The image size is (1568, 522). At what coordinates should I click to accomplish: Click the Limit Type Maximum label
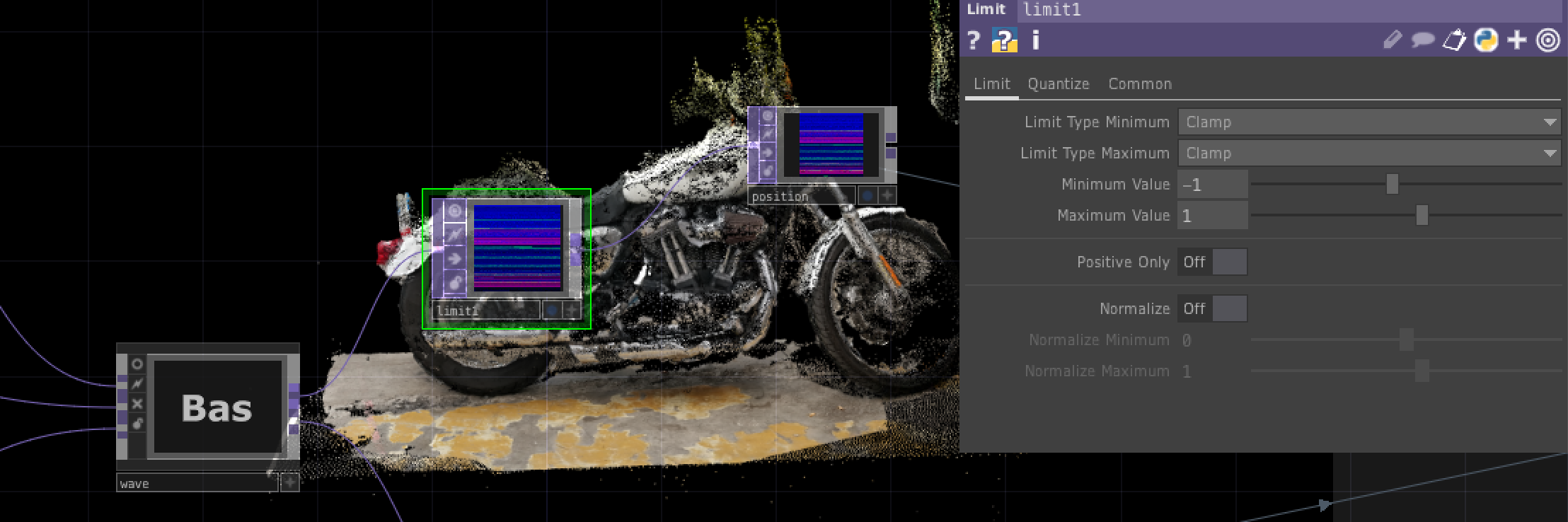1095,153
